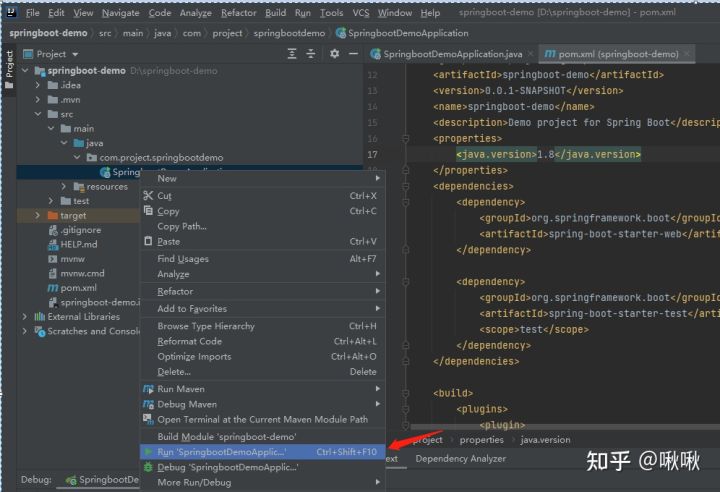
Task: Click the Run Maven icon
Action: (x=148, y=389)
